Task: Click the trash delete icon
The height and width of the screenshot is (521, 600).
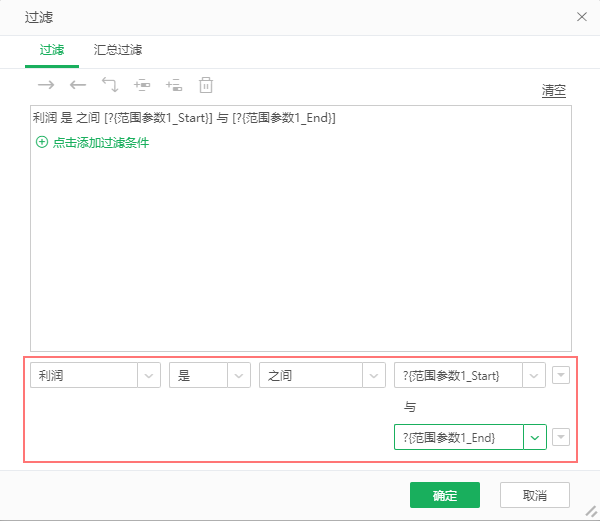Action: [206, 85]
